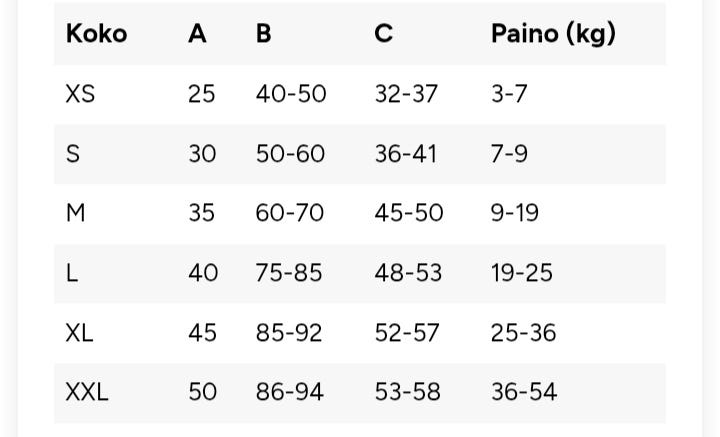This screenshot has height=437, width=720.
Task: Click the C value 36-41 cell
Action: pyautogui.click(x=405, y=154)
